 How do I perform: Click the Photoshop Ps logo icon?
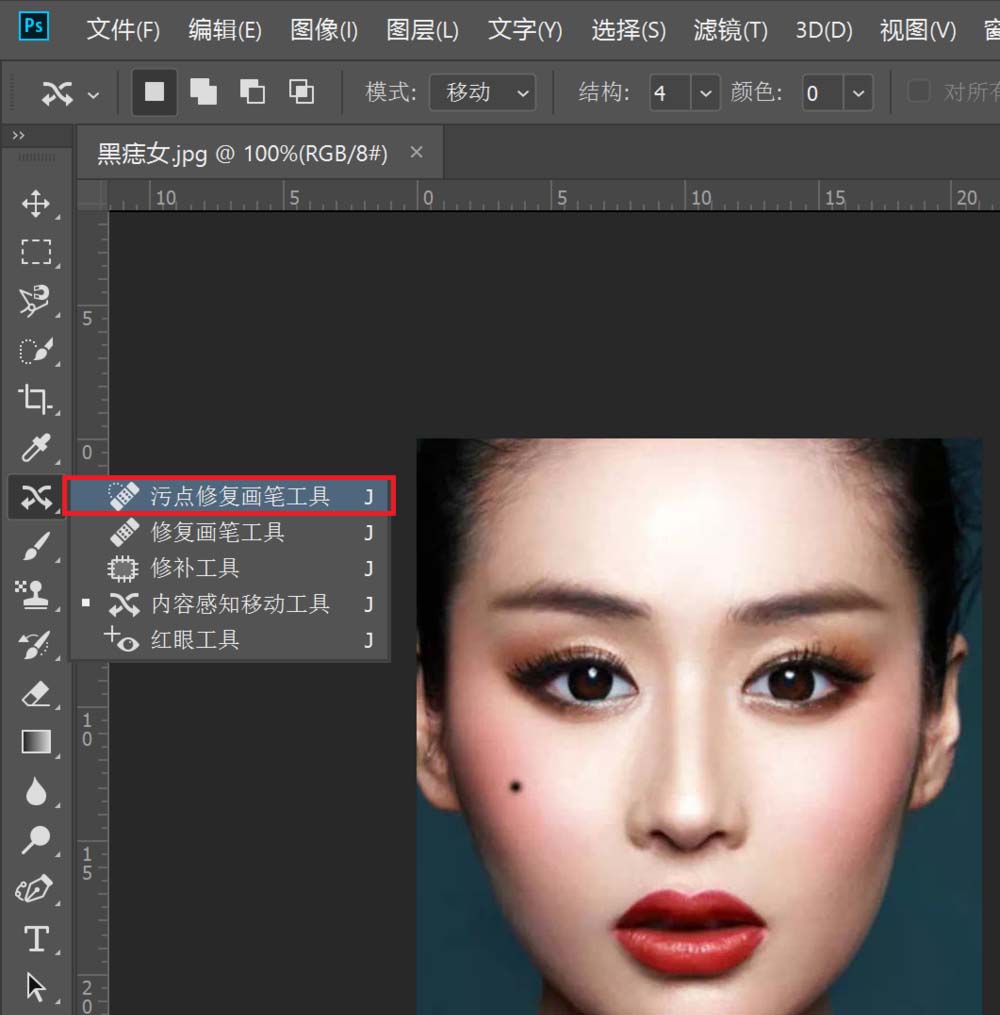click(x=34, y=27)
